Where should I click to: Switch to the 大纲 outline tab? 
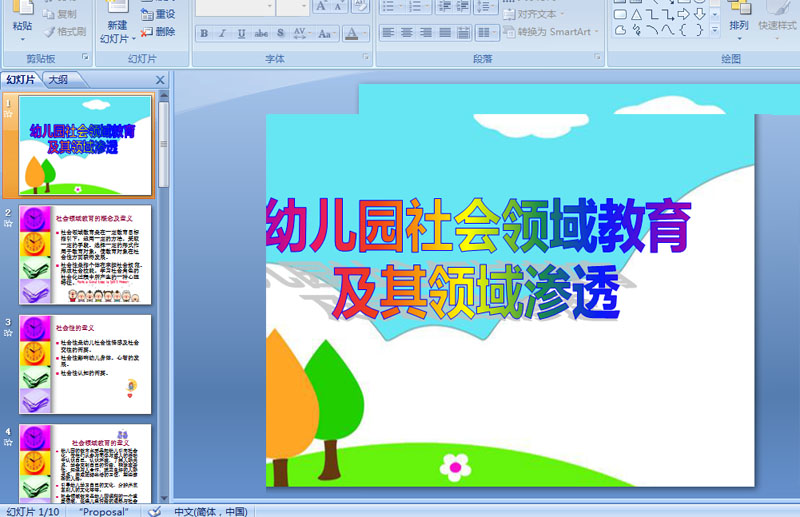point(58,80)
